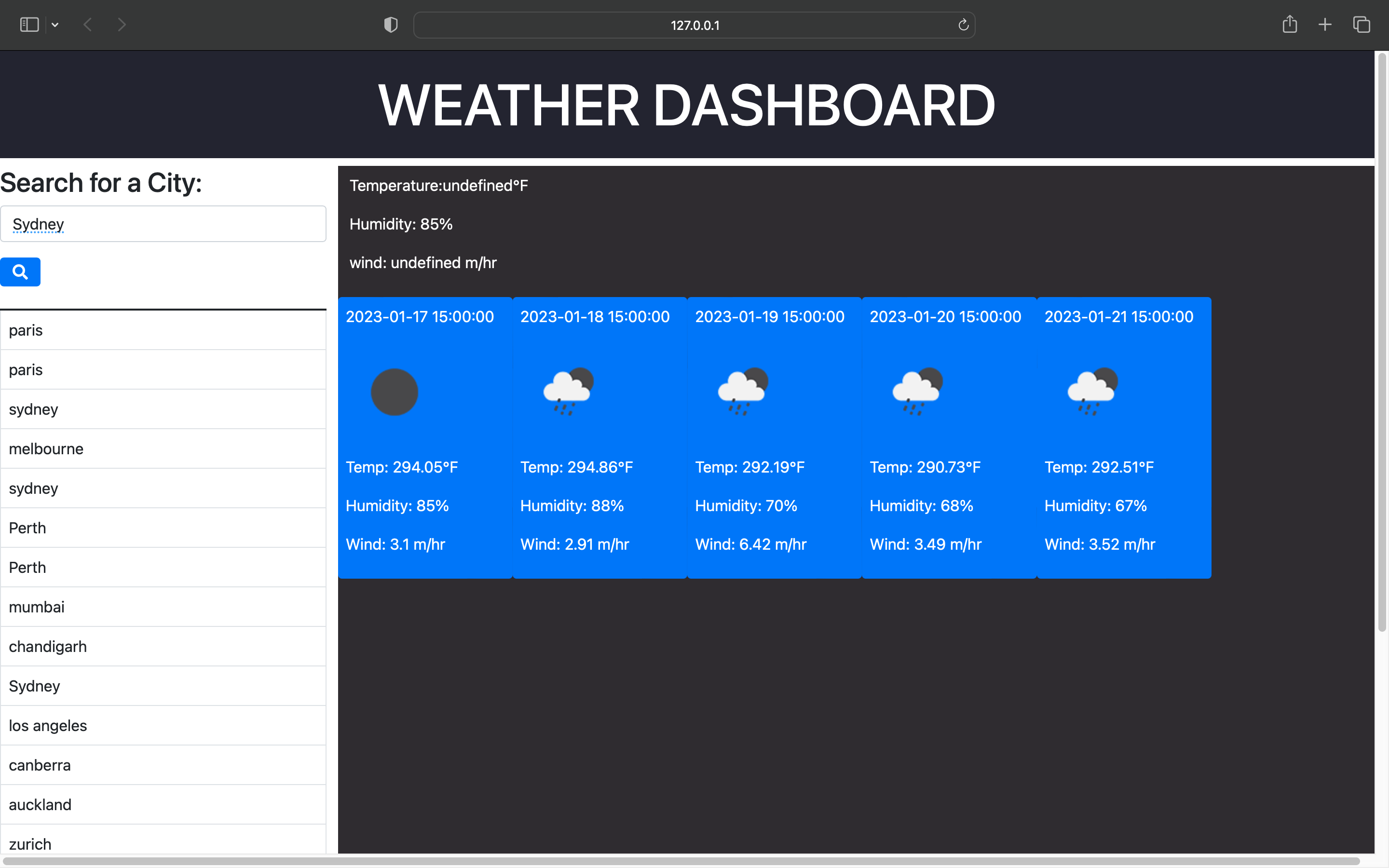Click the privacy shield icon in the address bar

[390, 25]
